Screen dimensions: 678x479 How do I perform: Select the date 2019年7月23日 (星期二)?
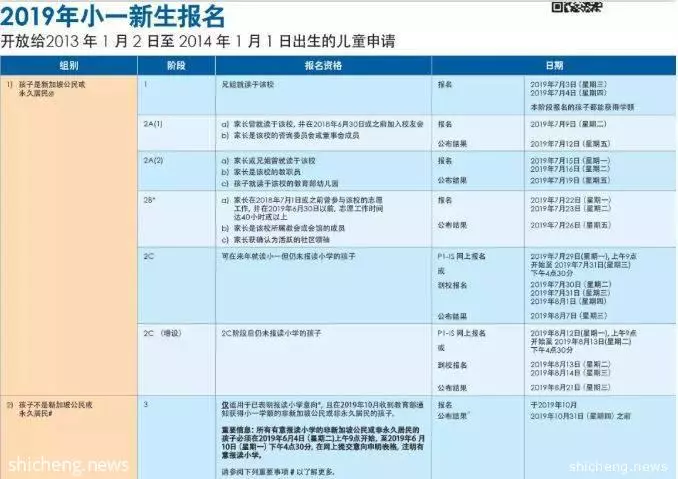tap(571, 208)
